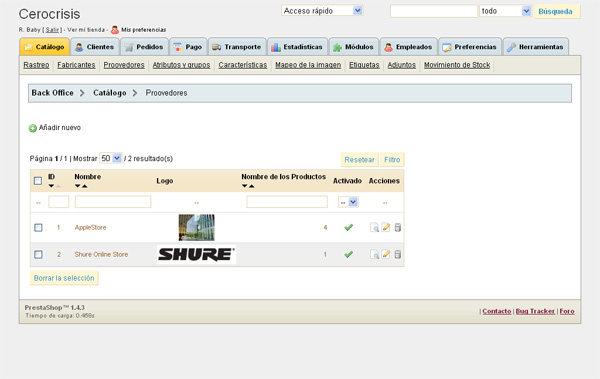Open the Pago tab
The width and height of the screenshot is (600, 379).
pyautogui.click(x=188, y=47)
